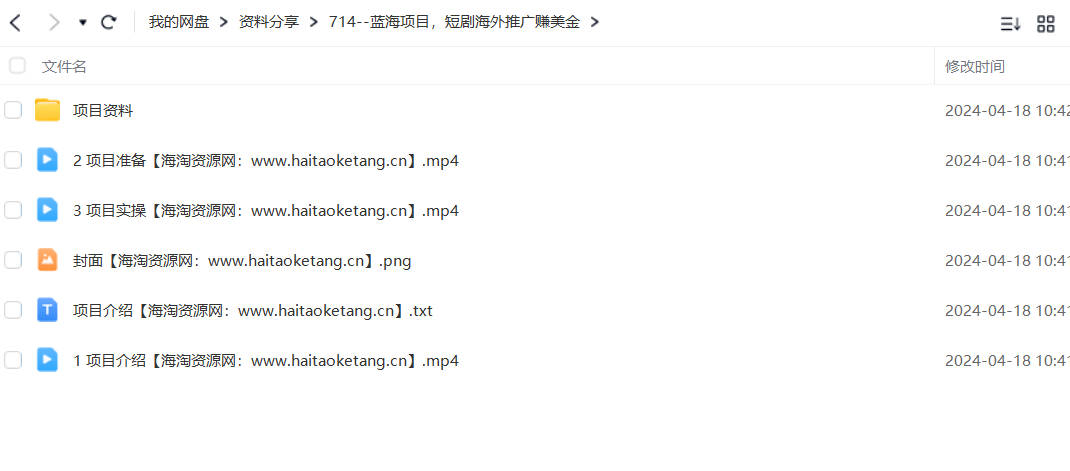Open the navigation history dropdown arrow

[x=83, y=23]
